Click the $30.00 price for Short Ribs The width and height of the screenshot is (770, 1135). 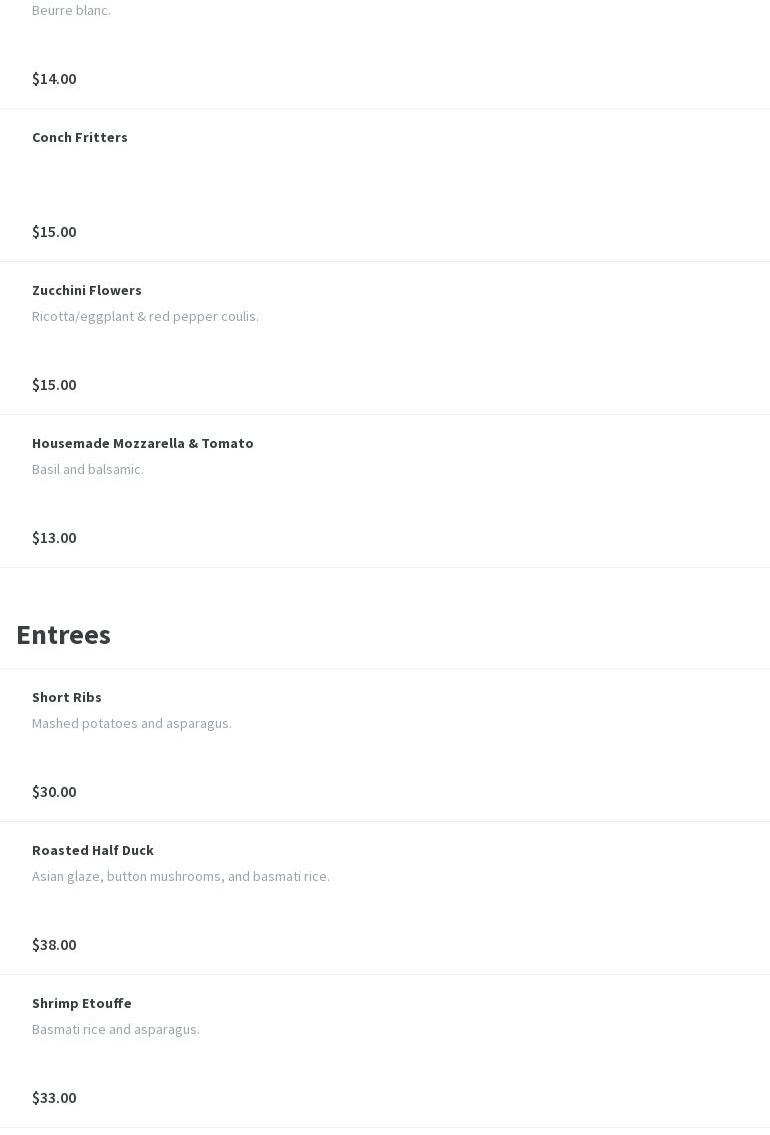pos(54,792)
